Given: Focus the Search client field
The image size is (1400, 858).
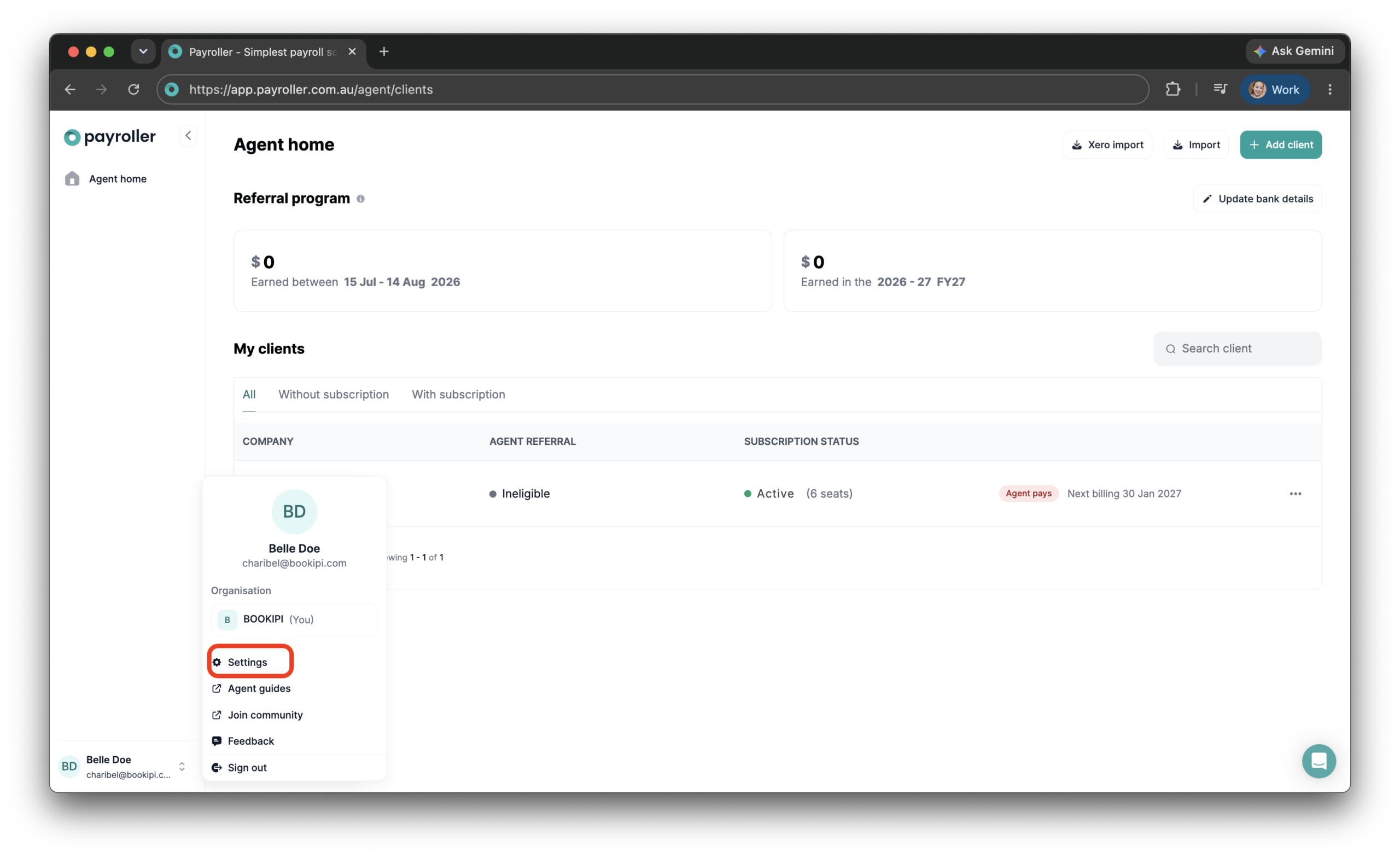Looking at the screenshot, I should point(1238,349).
